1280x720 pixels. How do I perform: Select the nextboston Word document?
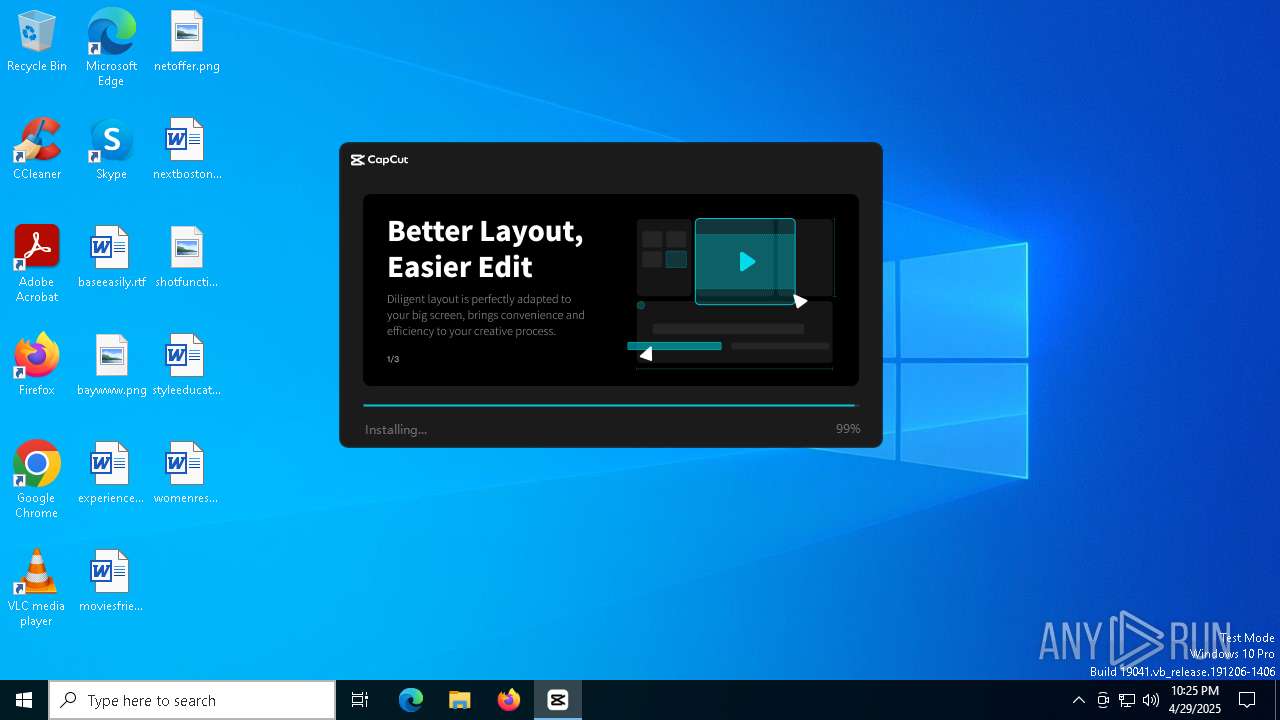186,149
